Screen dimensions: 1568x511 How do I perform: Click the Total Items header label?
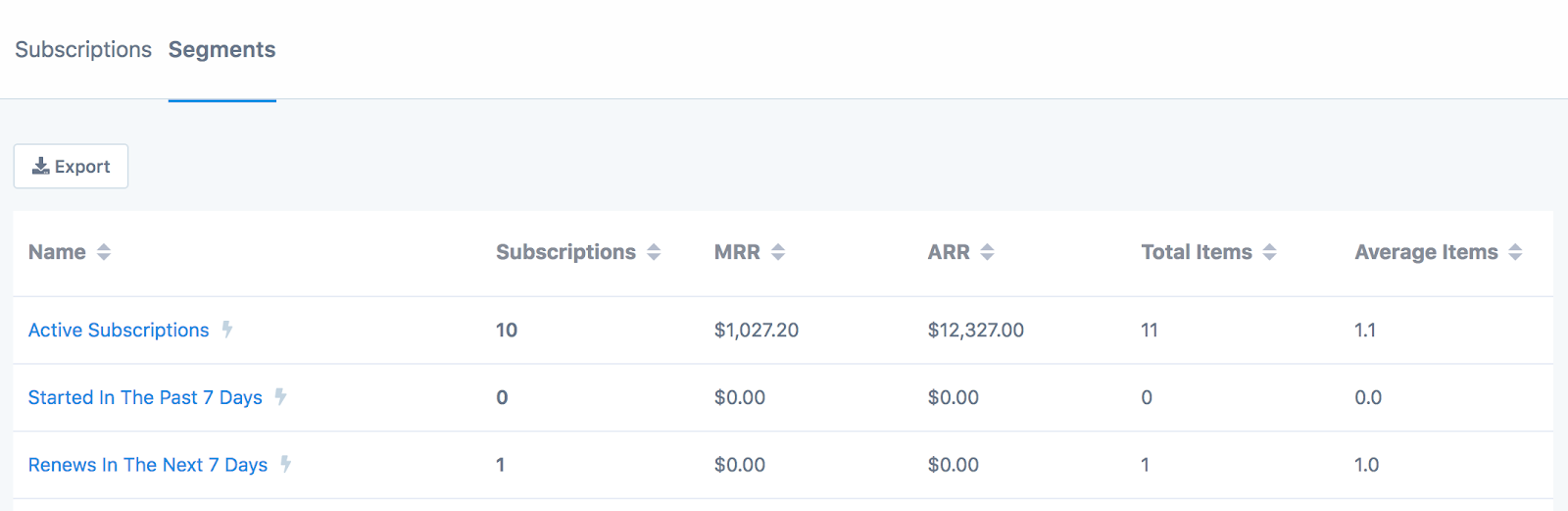(1197, 252)
